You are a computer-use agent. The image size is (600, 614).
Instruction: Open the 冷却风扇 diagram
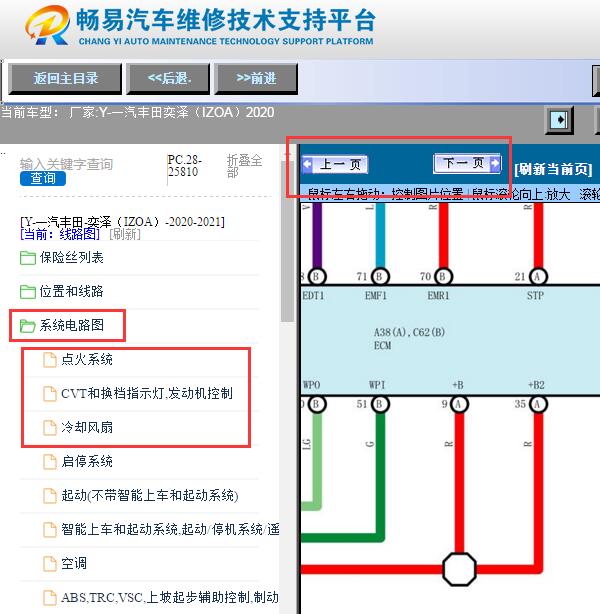(x=87, y=427)
